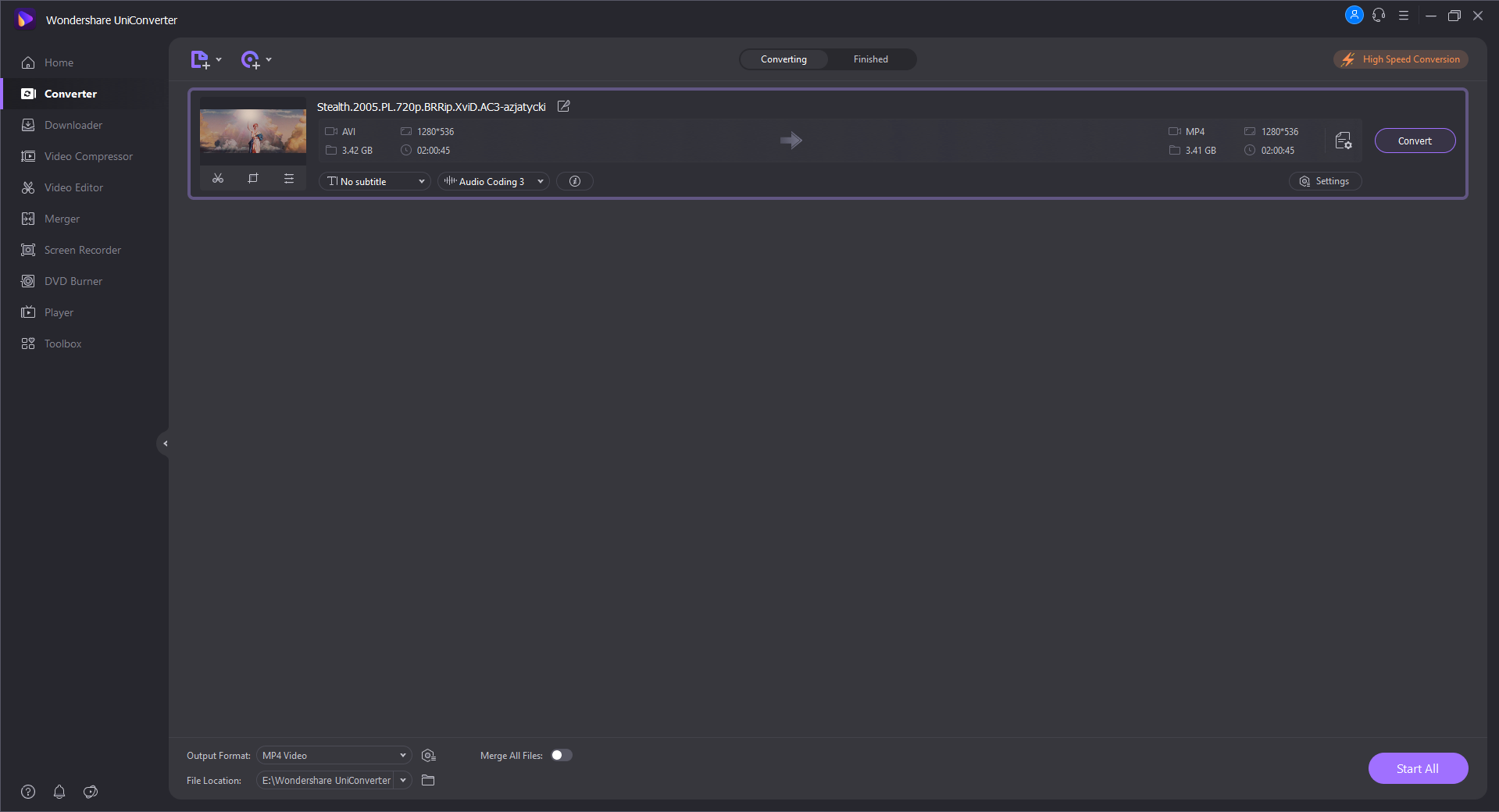Open the Help question mark icon
Viewport: 1499px width, 812px height.
click(x=28, y=792)
